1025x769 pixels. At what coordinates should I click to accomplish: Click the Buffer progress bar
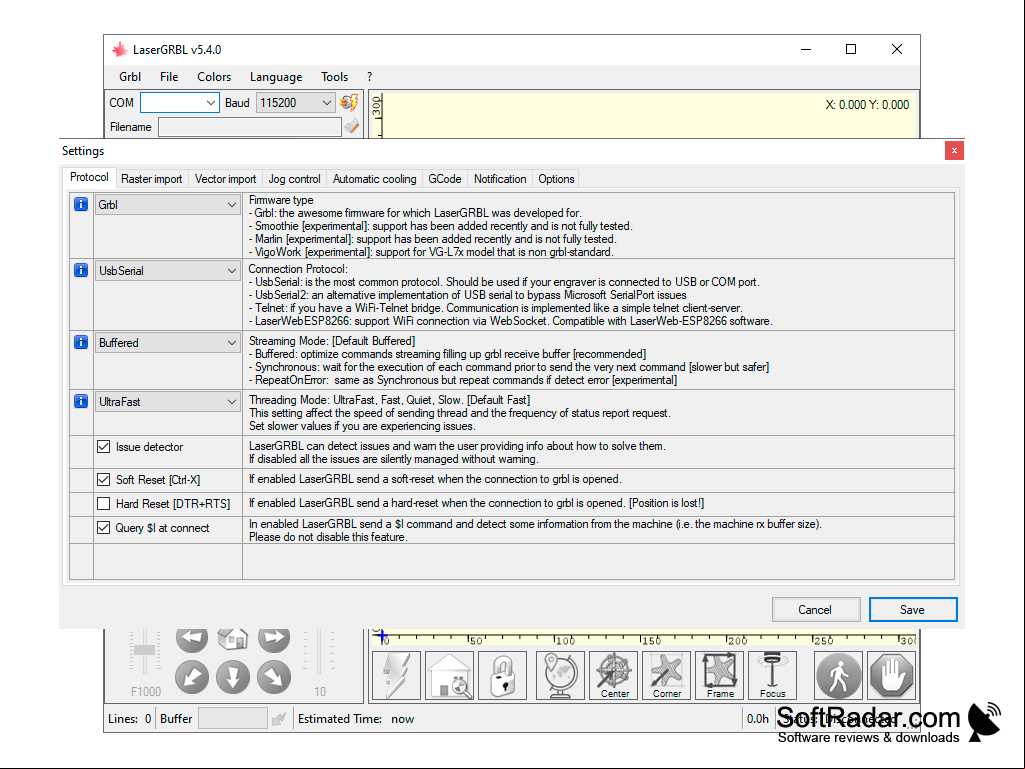point(233,719)
